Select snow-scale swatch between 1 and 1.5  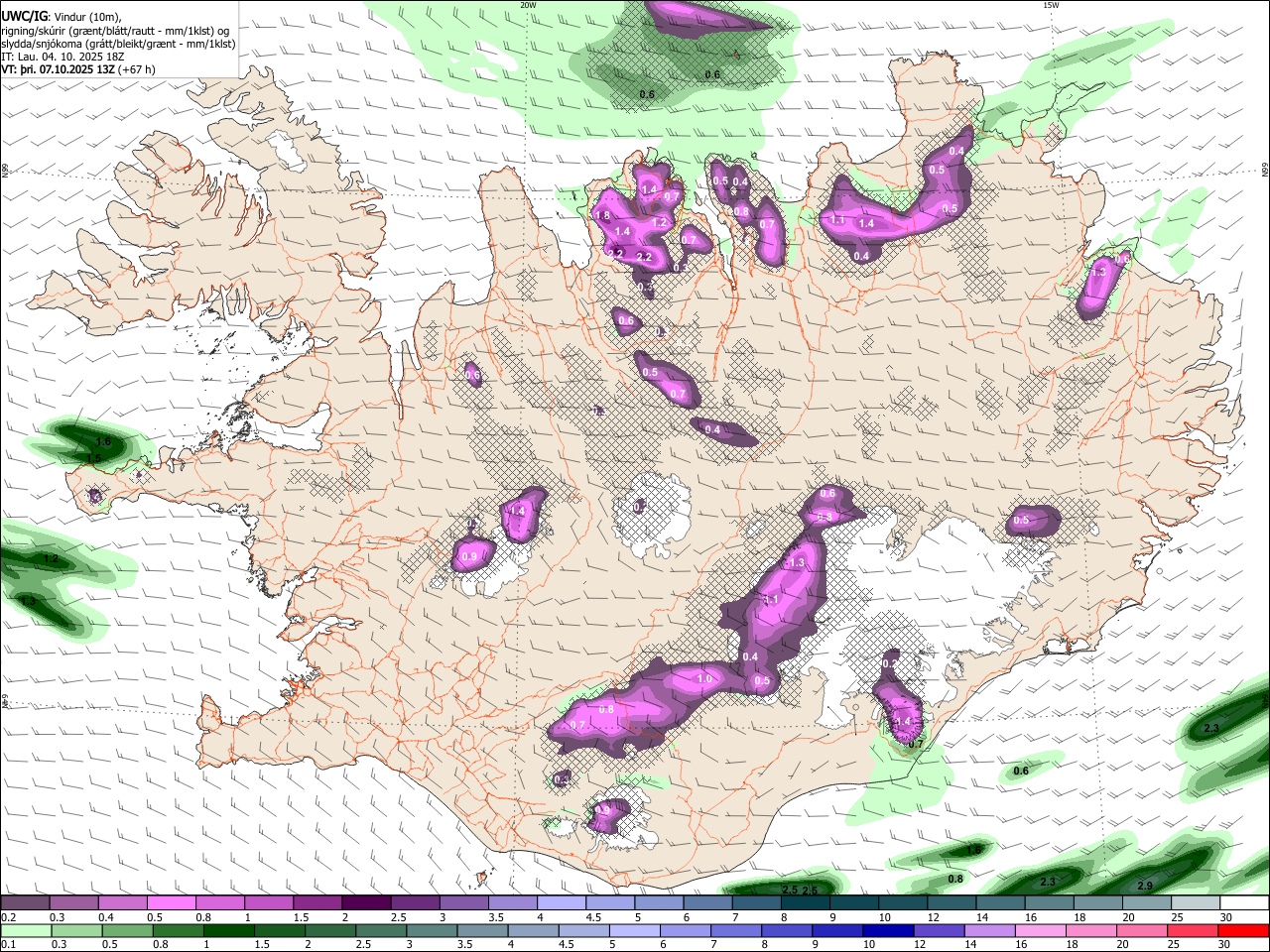coord(268,903)
